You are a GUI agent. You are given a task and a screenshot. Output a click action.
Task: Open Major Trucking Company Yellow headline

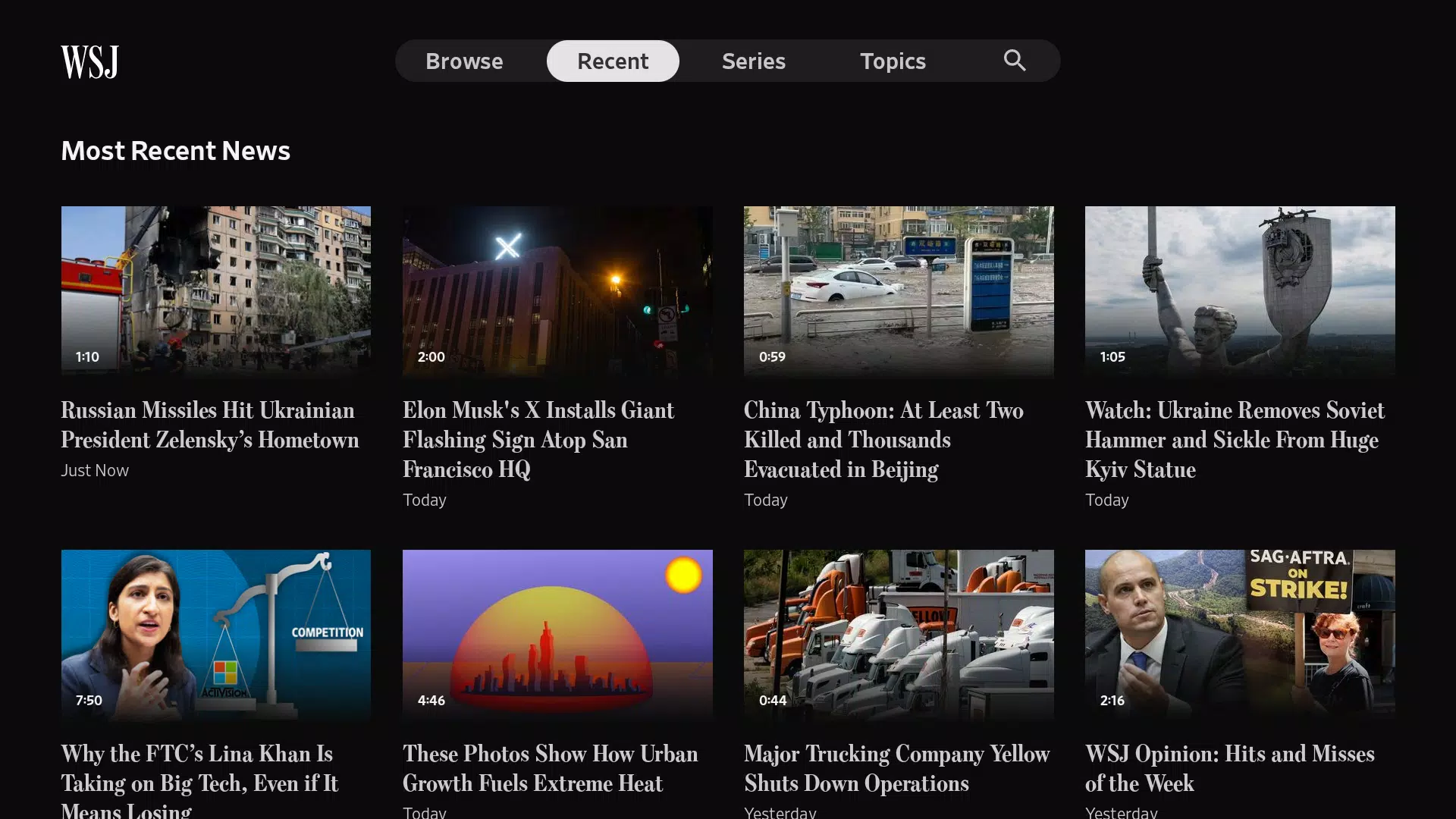896,768
